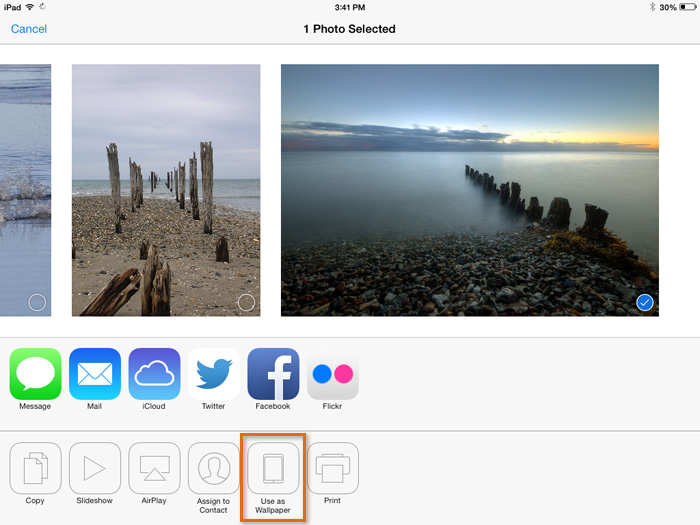Upload the photo to iCloud
Image resolution: width=700 pixels, height=525 pixels.
[154, 374]
